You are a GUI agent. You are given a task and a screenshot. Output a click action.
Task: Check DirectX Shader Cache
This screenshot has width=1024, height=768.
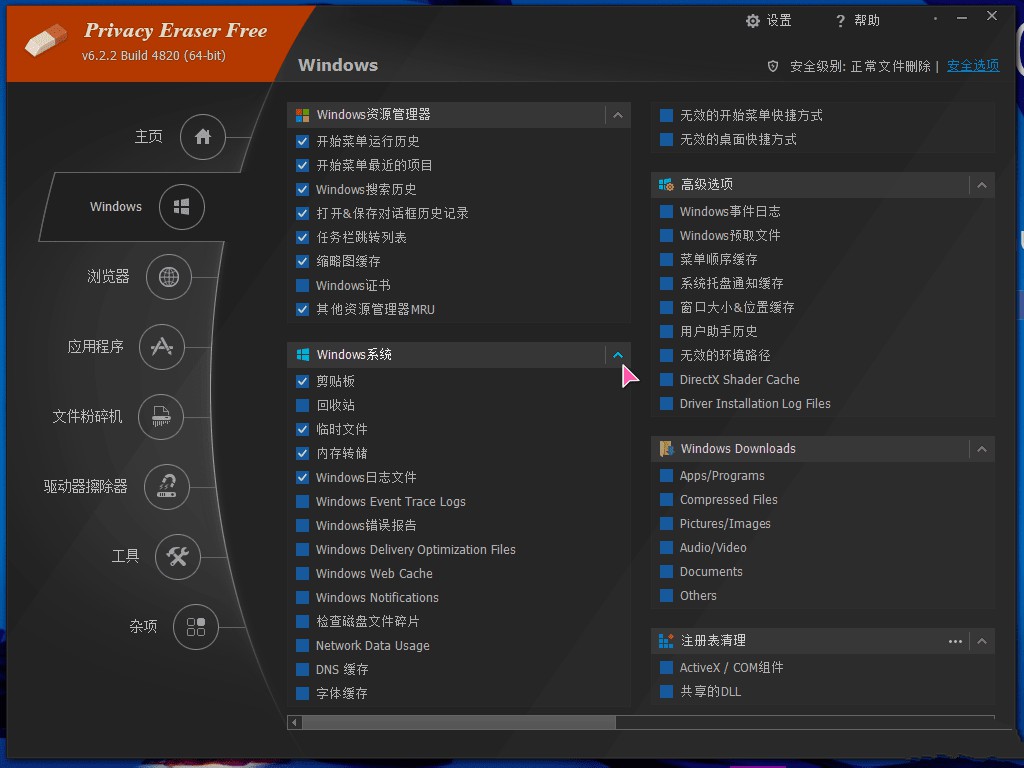click(666, 379)
